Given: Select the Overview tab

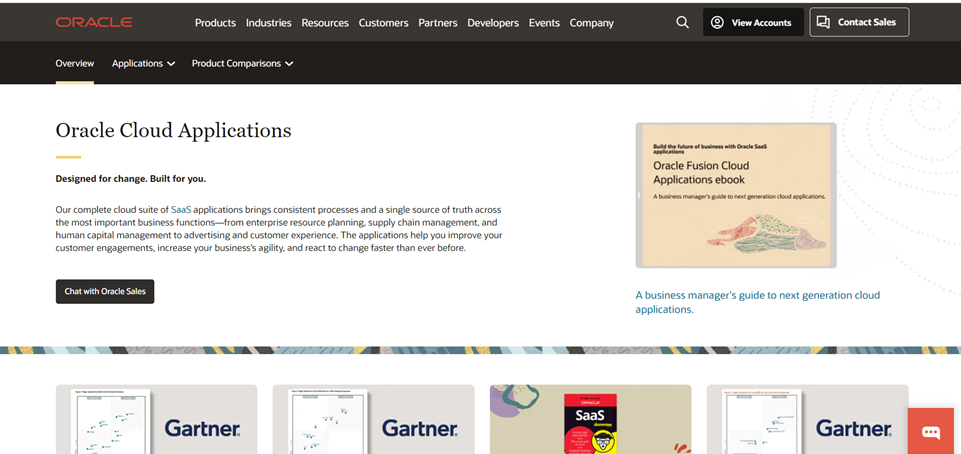Looking at the screenshot, I should [x=75, y=63].
